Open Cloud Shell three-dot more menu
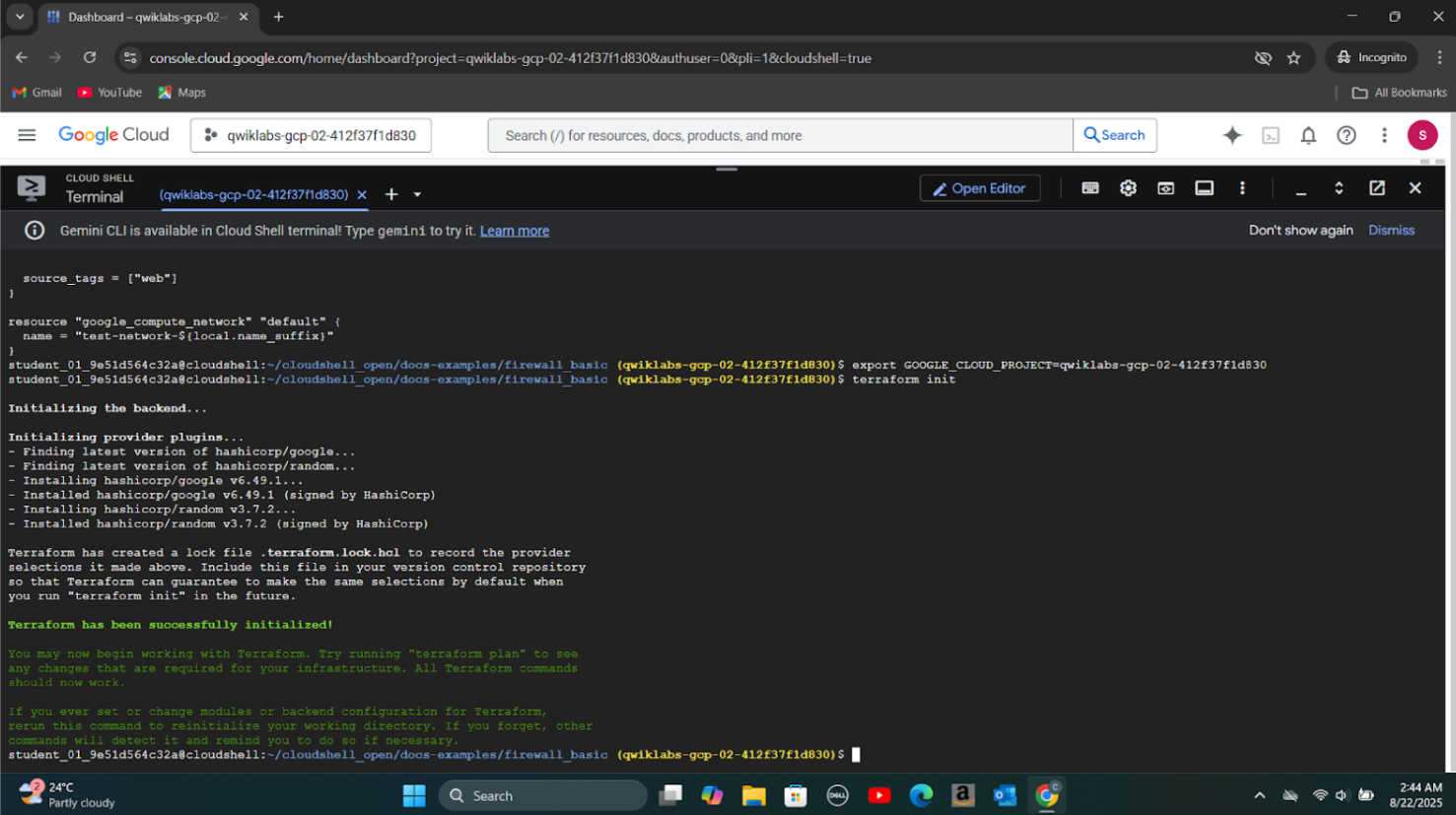Image resolution: width=1456 pixels, height=815 pixels. point(1242,188)
